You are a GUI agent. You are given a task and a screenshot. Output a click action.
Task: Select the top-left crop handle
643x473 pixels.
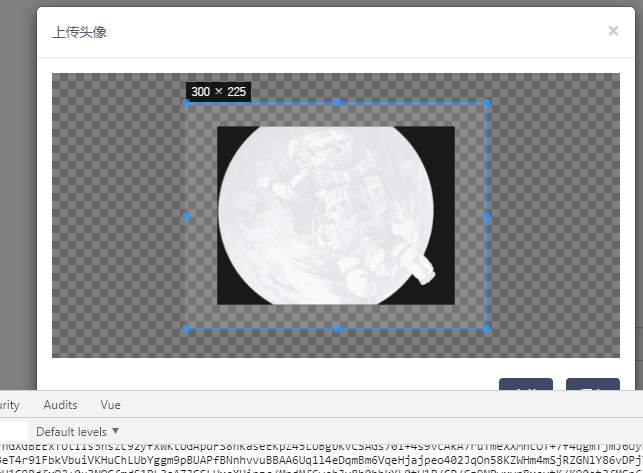pyautogui.click(x=186, y=103)
